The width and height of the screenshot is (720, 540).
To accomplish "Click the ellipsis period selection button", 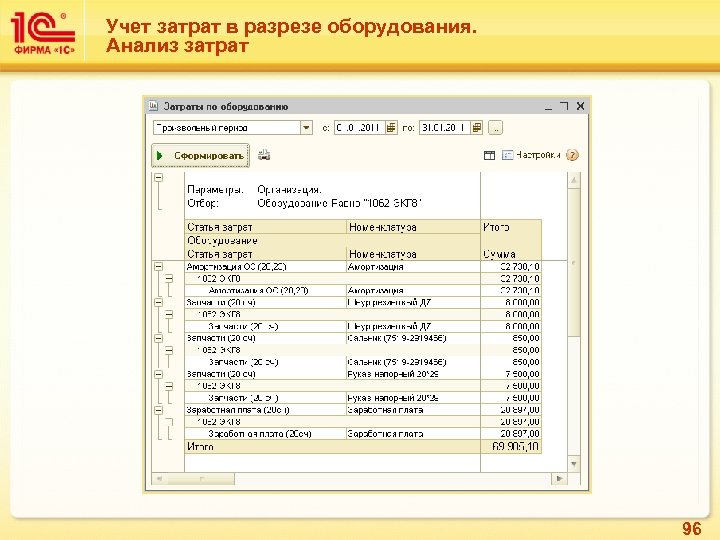I will point(495,128).
